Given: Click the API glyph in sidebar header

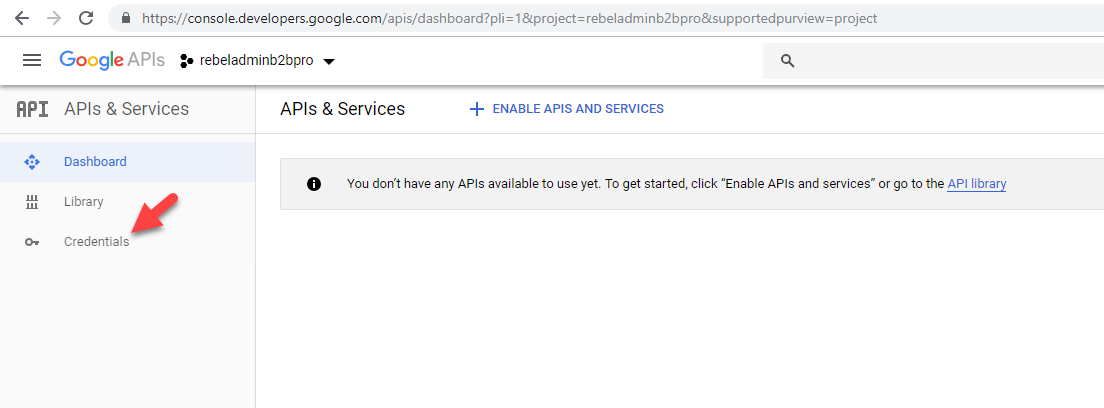Looking at the screenshot, I should 32,109.
